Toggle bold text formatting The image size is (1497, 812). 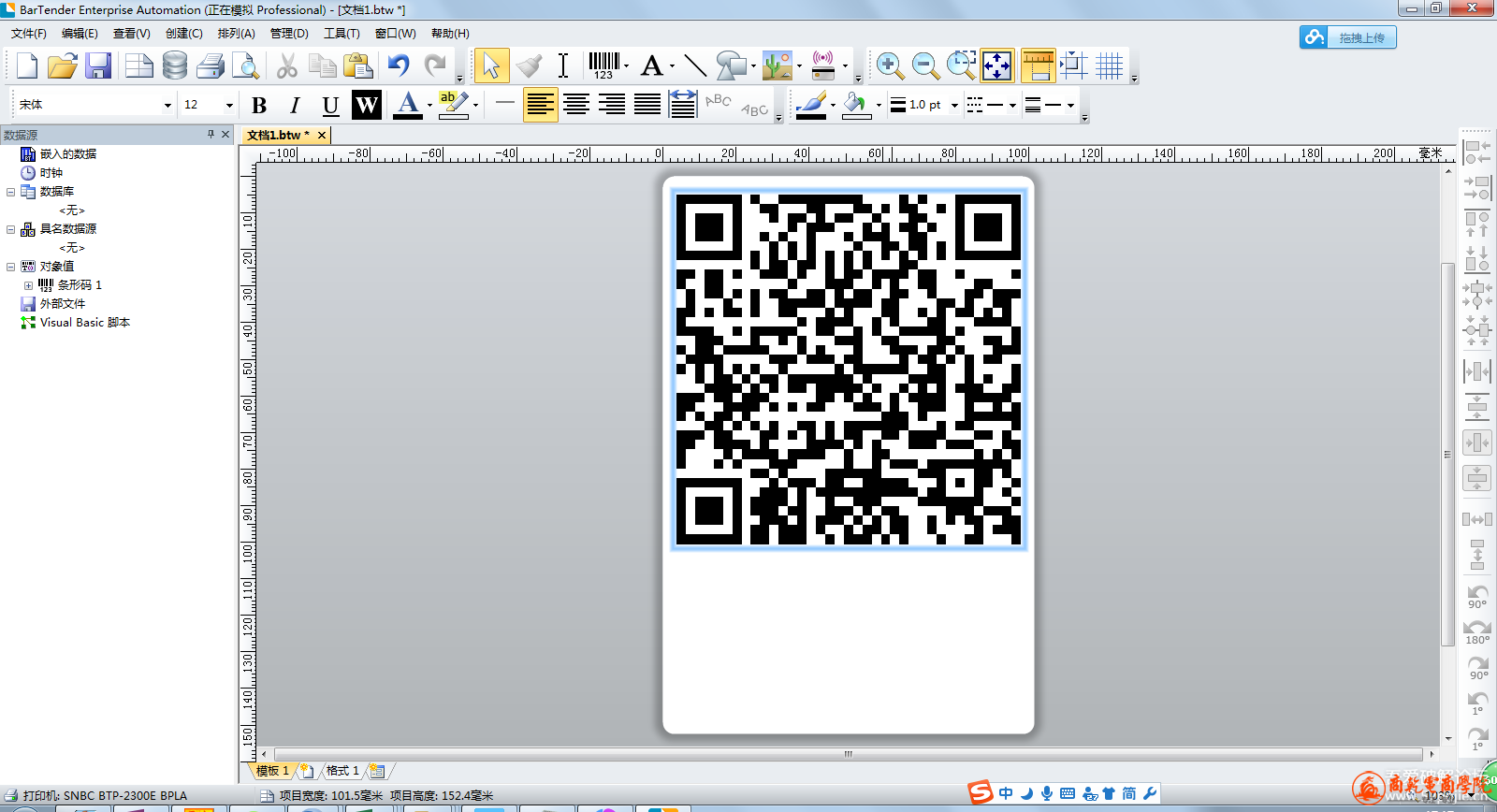click(259, 105)
